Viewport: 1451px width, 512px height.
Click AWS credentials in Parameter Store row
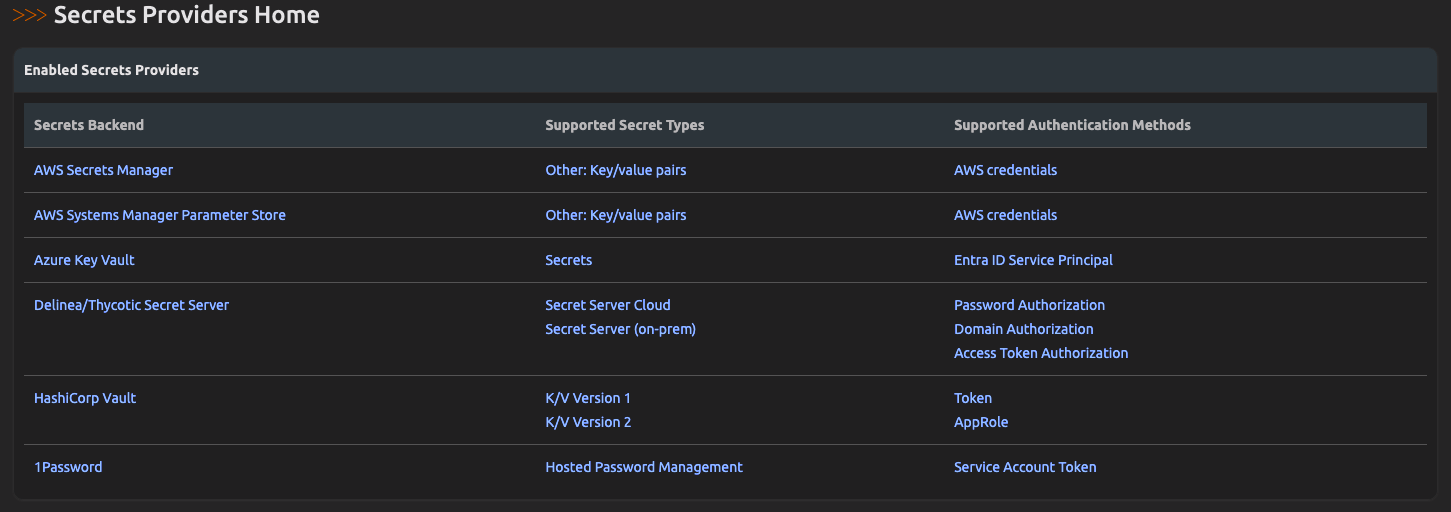tap(1005, 215)
